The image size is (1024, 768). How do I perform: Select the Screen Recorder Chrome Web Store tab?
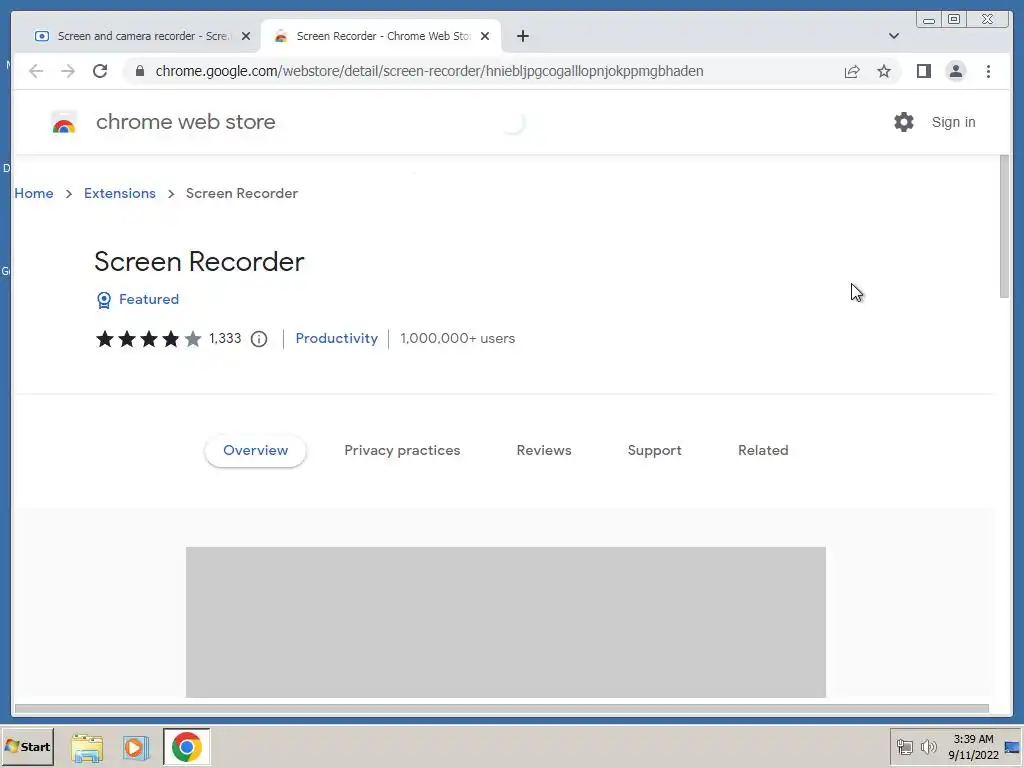click(x=381, y=36)
